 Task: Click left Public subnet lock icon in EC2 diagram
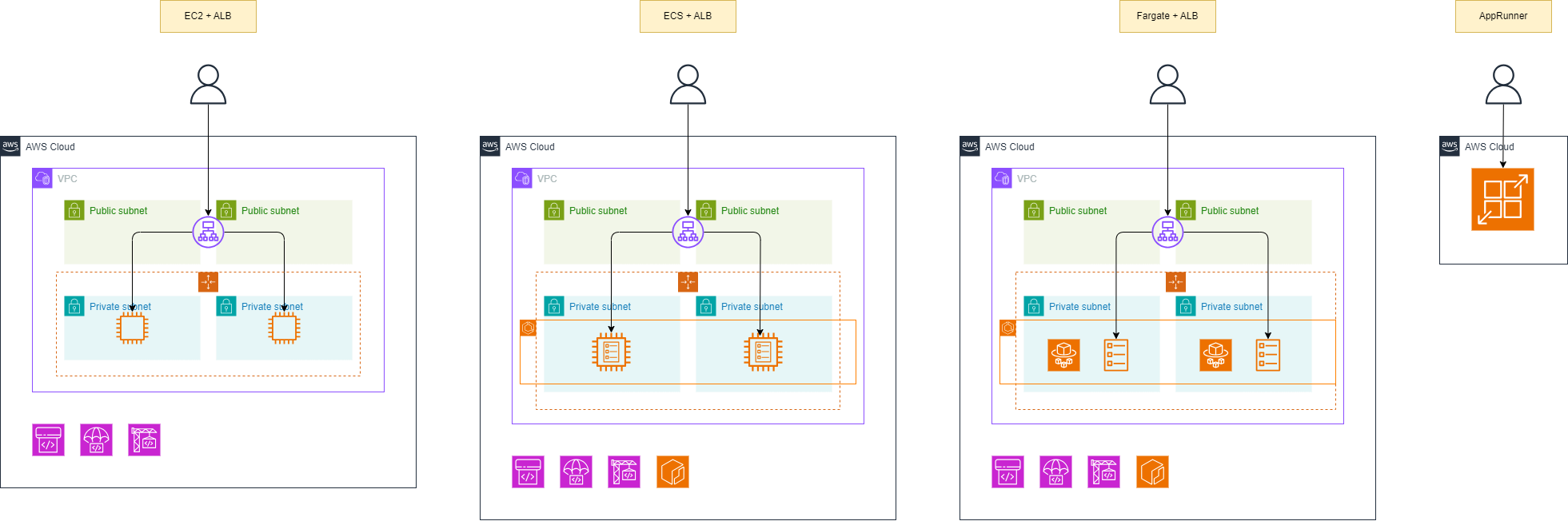tap(74, 210)
